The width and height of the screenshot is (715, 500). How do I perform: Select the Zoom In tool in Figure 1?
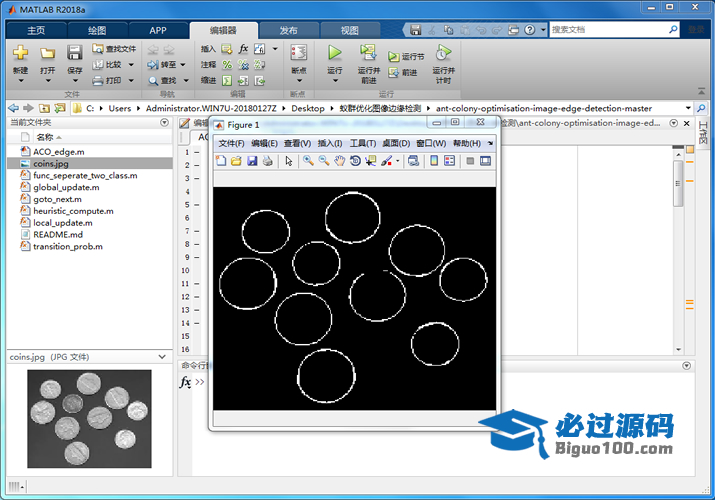307,160
